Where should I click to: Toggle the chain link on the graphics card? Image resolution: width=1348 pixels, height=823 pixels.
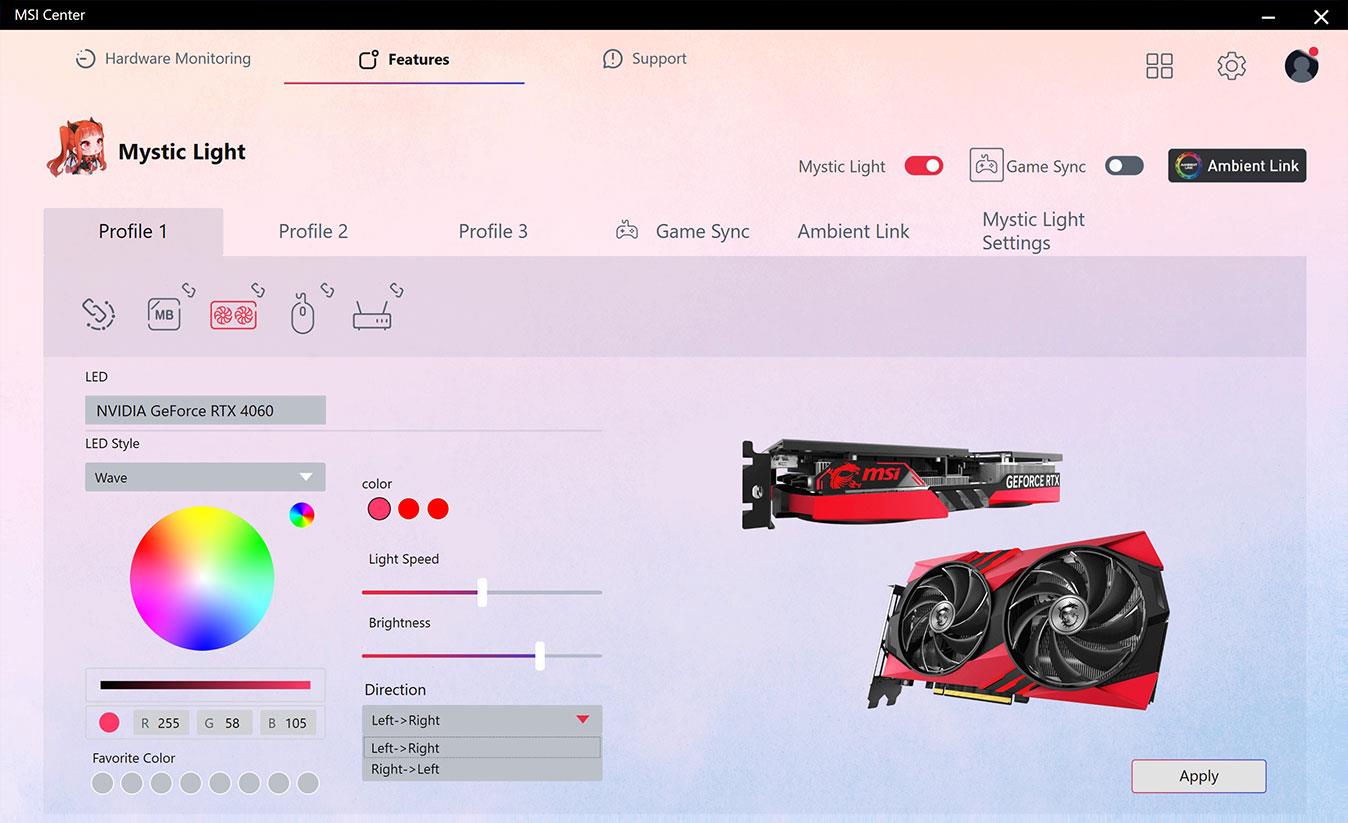coord(258,291)
